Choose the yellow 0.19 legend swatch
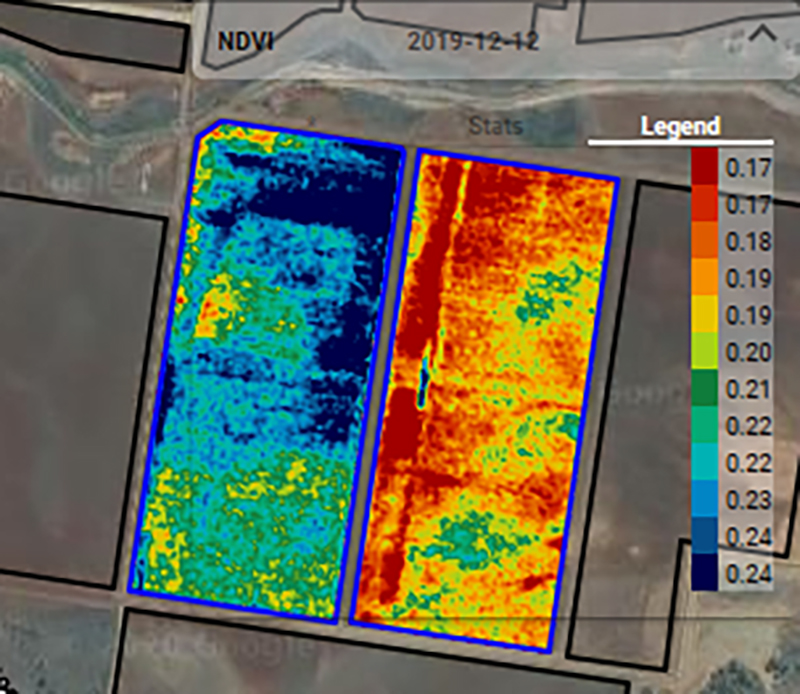 point(704,315)
